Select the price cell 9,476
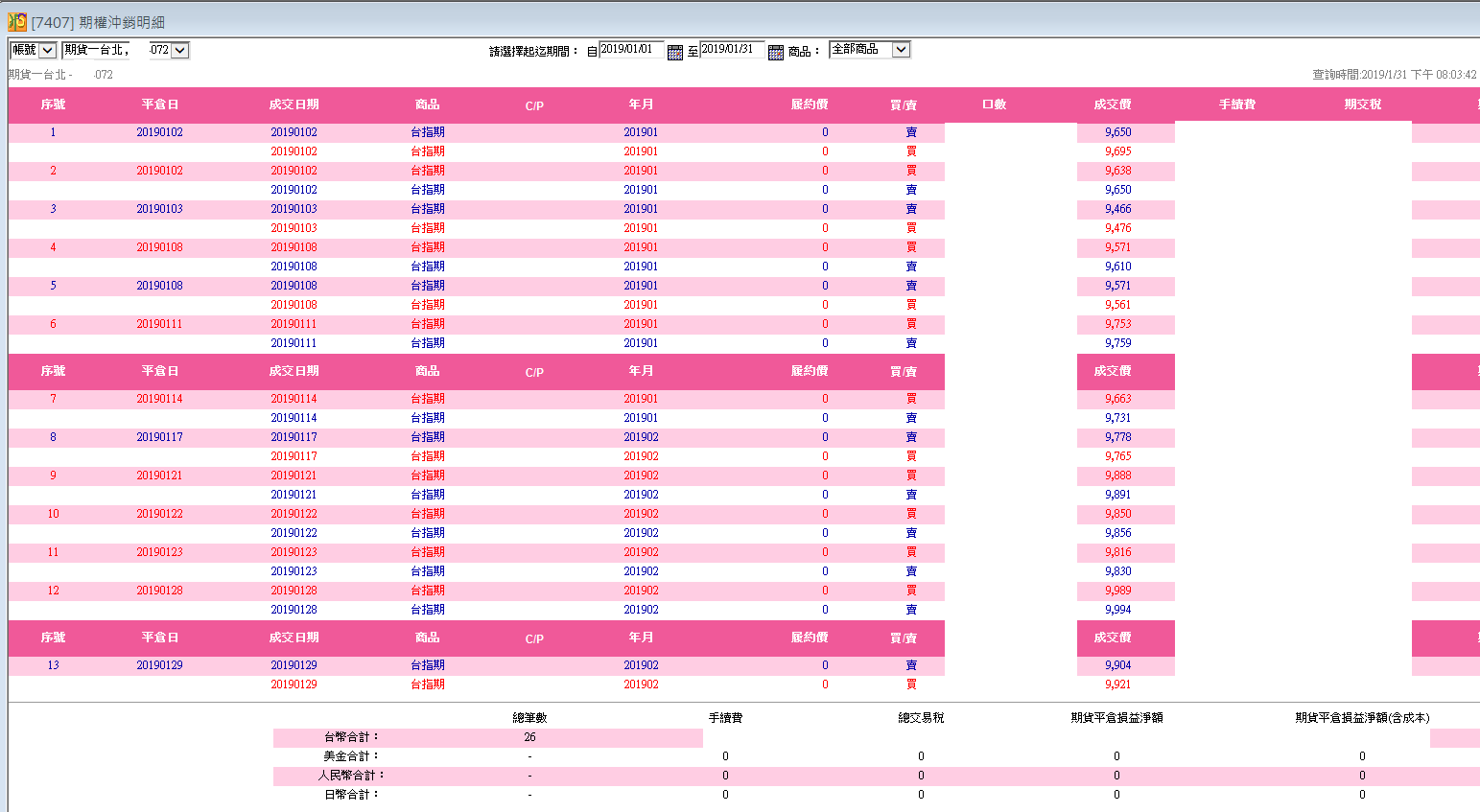1480x812 pixels. coord(1117,228)
